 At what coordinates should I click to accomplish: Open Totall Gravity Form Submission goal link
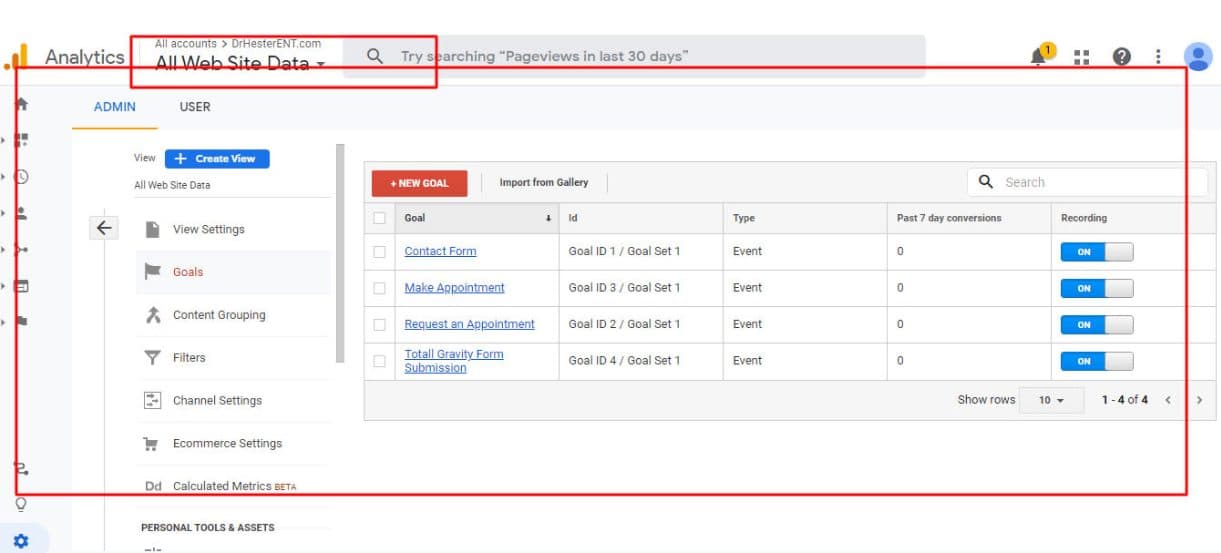coord(454,361)
